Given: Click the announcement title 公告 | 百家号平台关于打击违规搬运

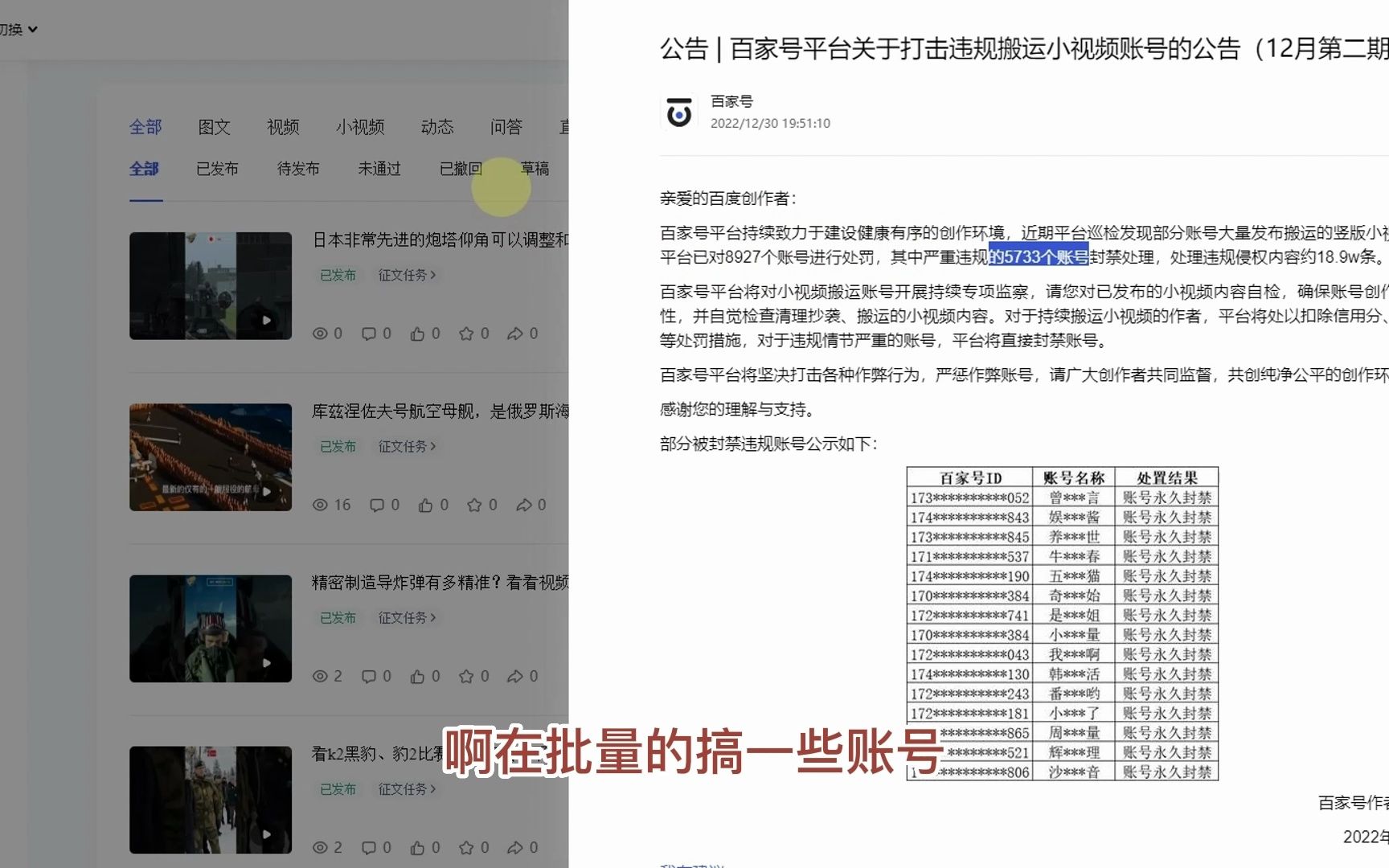Looking at the screenshot, I should (x=1024, y=49).
